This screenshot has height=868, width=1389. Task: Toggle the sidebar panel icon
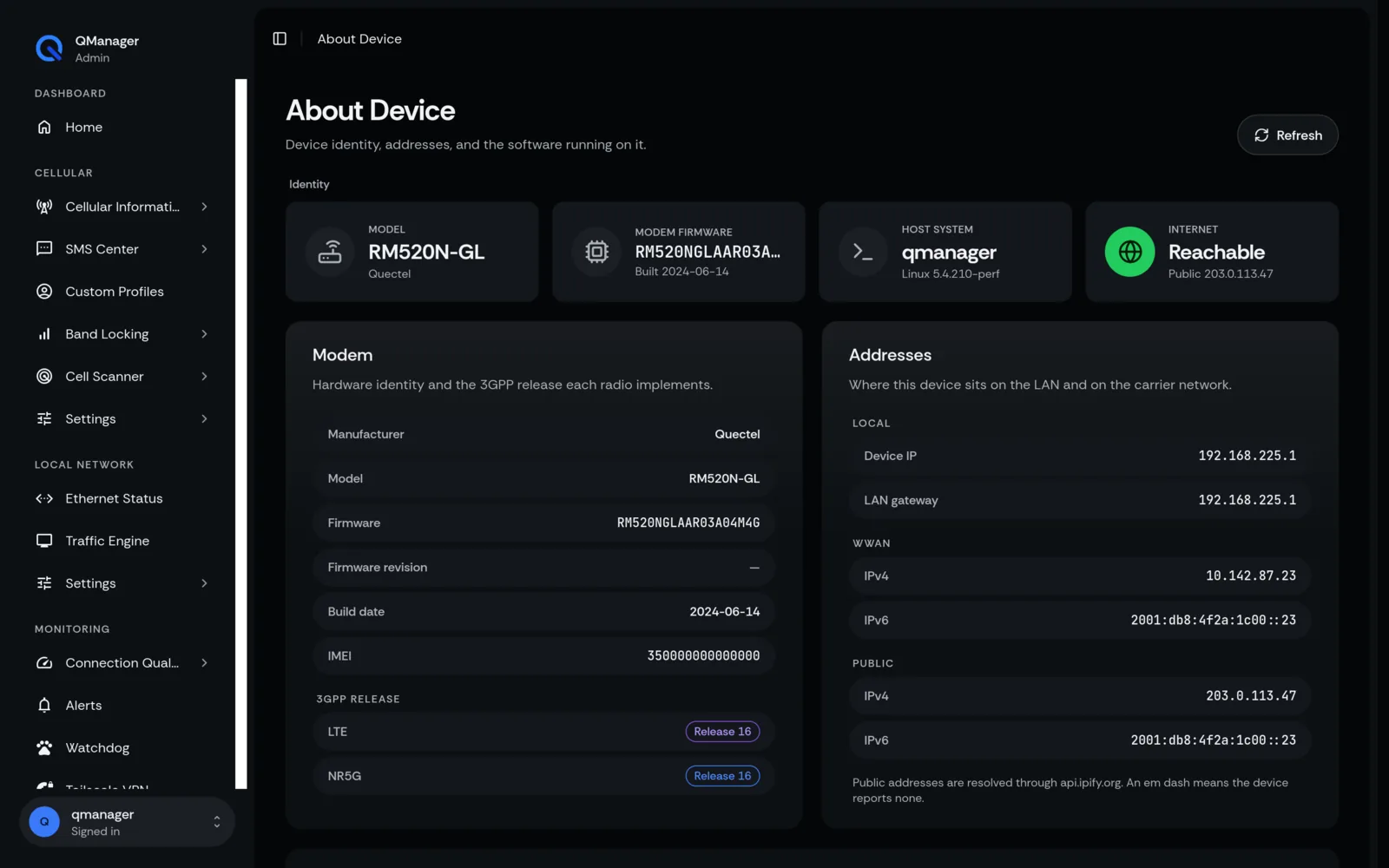[280, 39]
